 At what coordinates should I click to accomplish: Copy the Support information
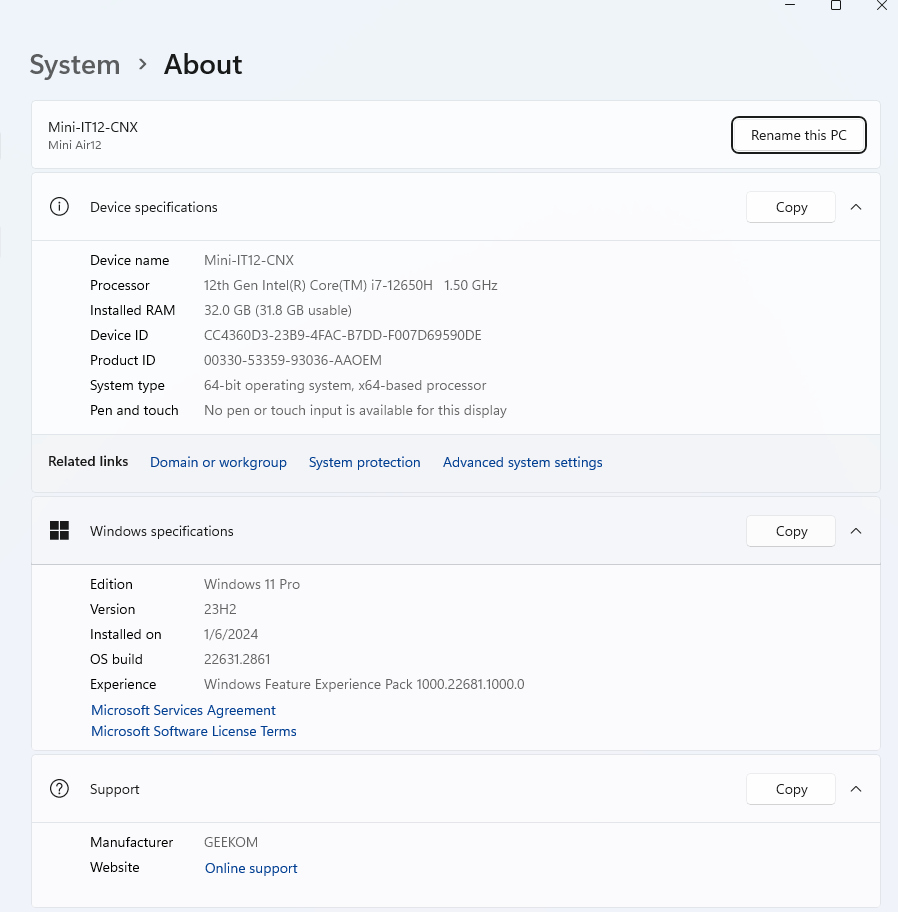point(791,789)
